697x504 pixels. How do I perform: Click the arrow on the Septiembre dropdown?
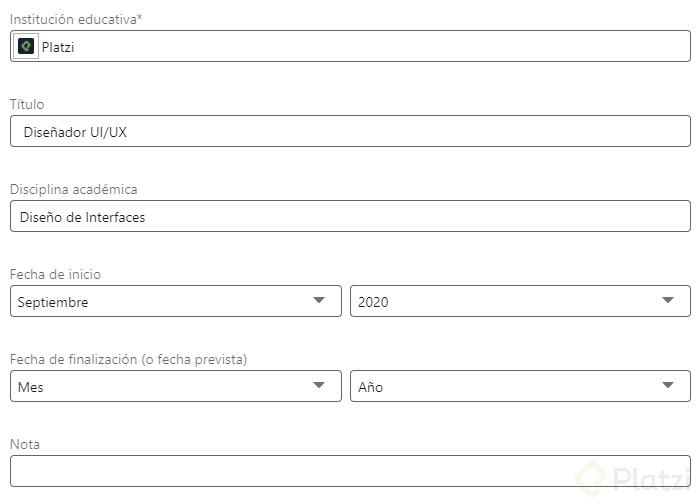click(x=320, y=300)
